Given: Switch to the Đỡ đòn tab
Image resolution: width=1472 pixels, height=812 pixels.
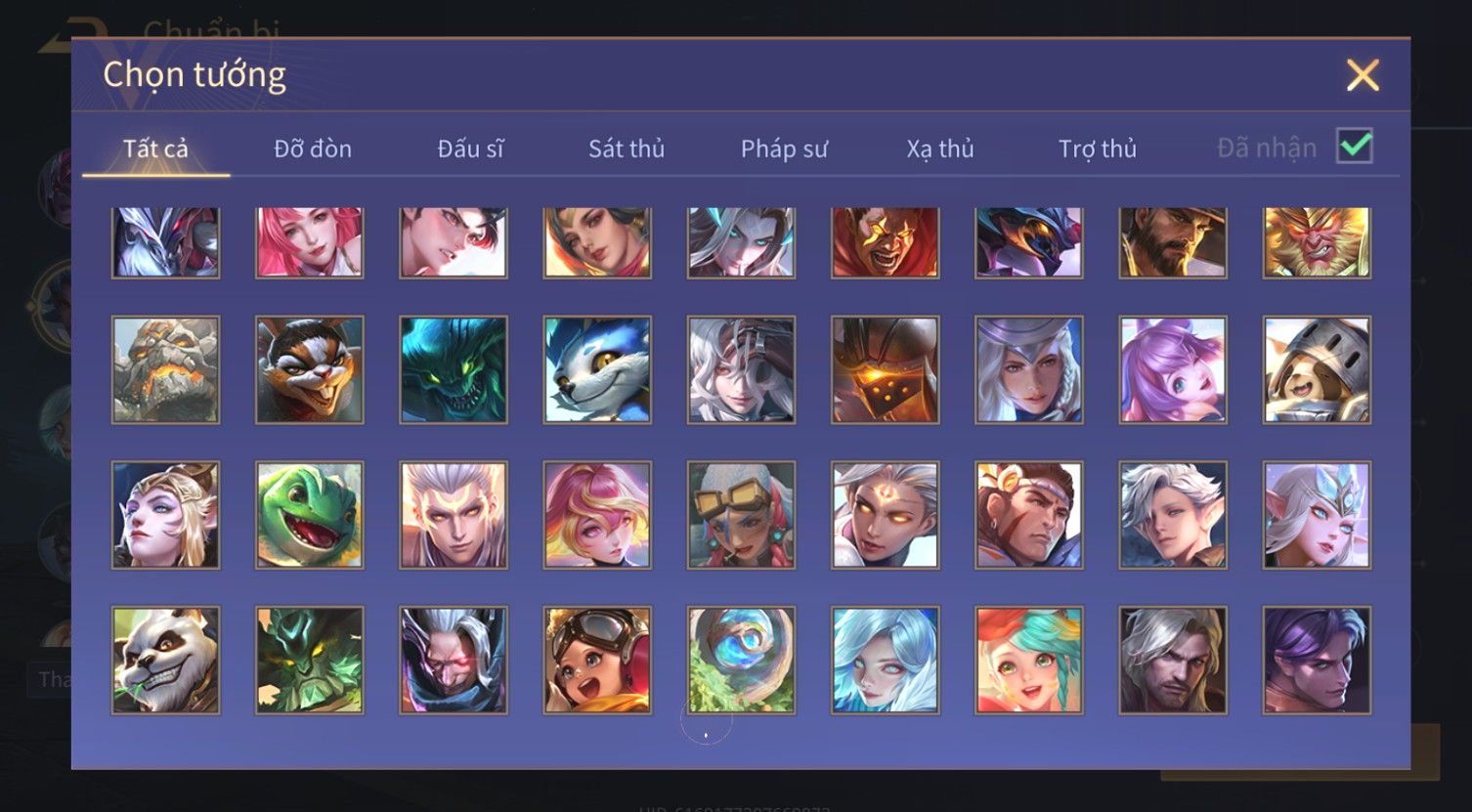Looking at the screenshot, I should click(313, 149).
